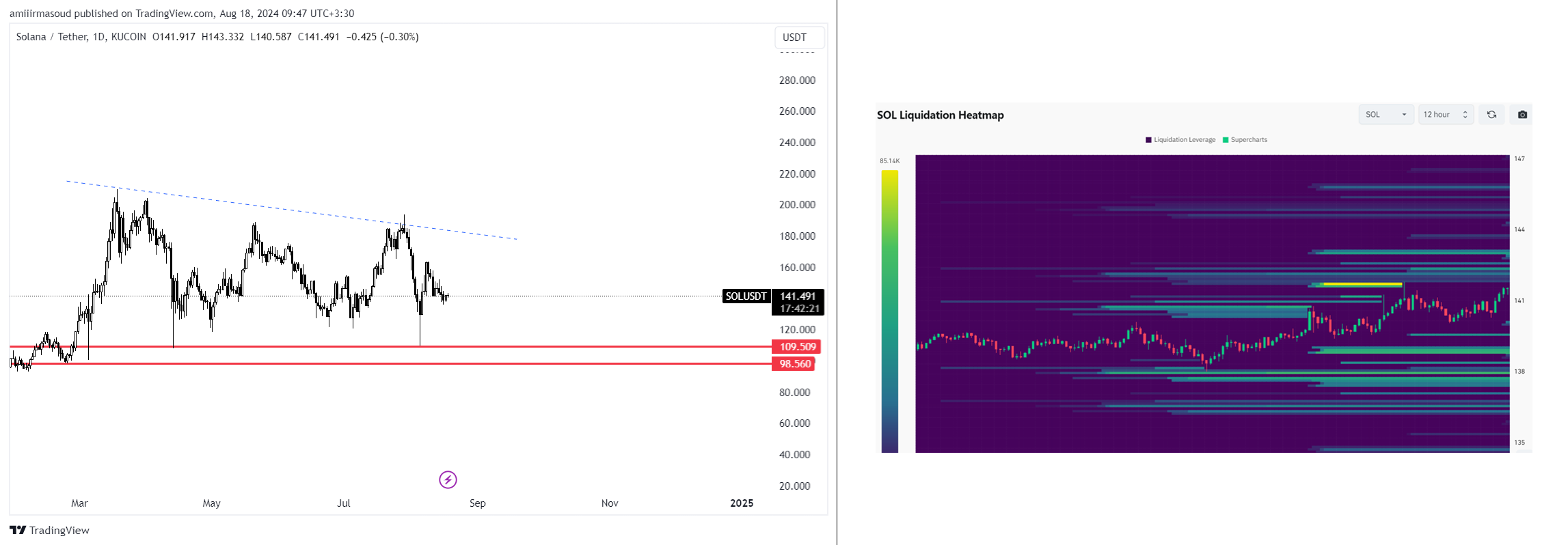Click the dashed blue descending trendline
This screenshot has width=1568, height=545.
(292, 210)
